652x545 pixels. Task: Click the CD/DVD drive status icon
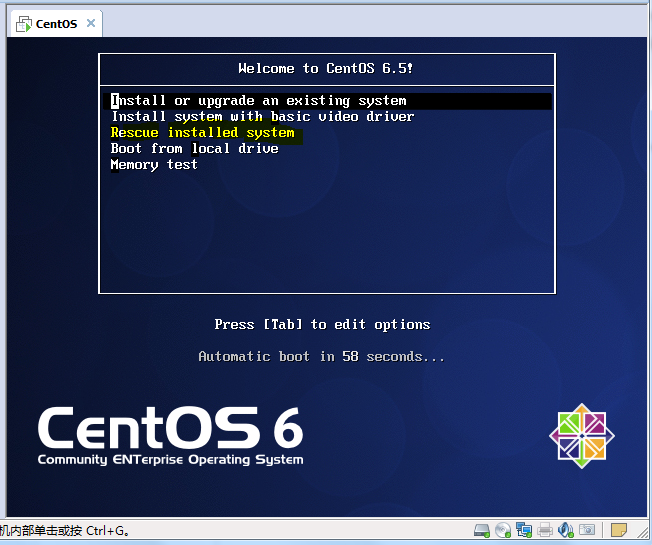point(503,530)
